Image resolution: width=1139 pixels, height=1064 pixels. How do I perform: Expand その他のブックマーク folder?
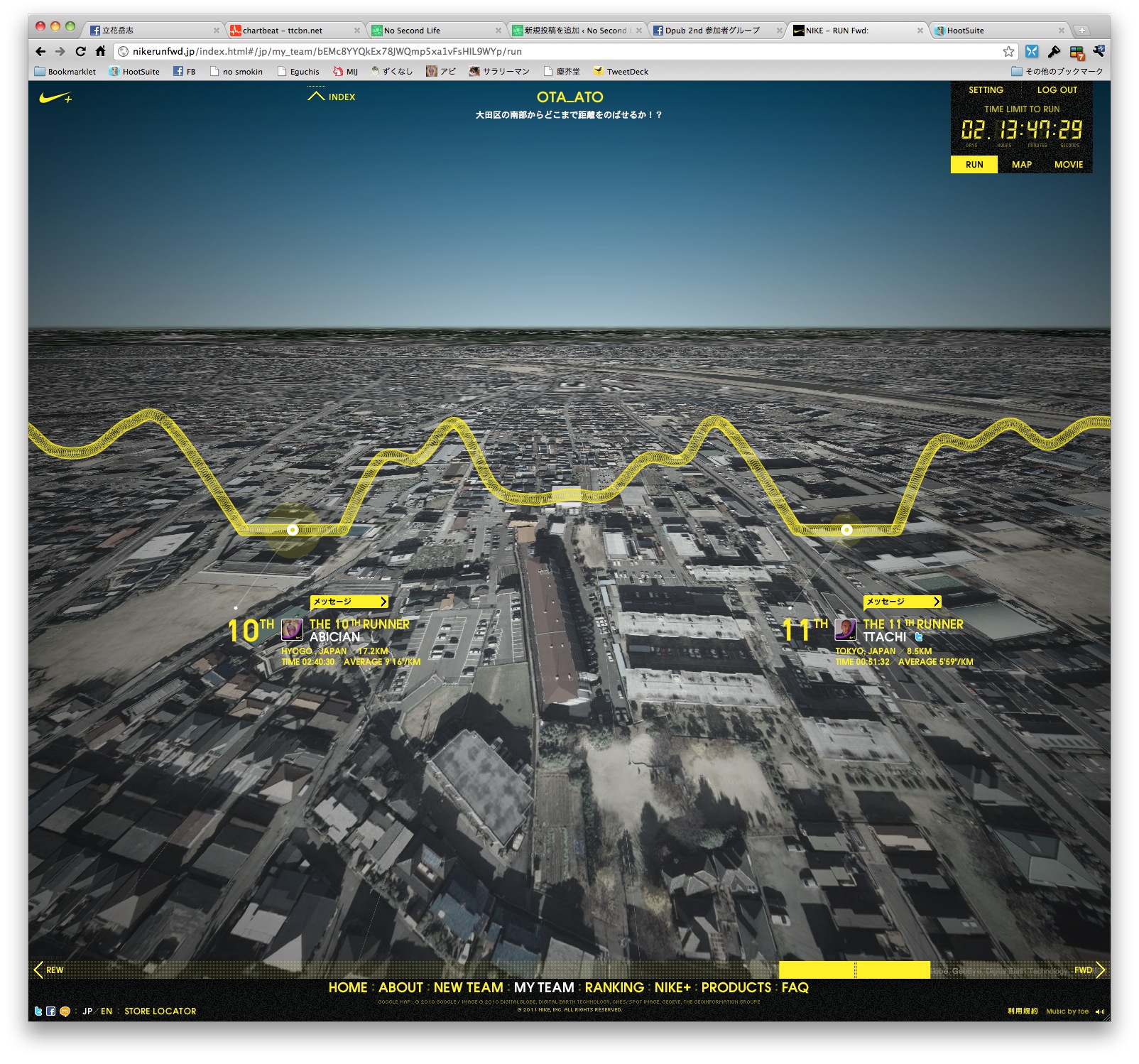(1057, 71)
